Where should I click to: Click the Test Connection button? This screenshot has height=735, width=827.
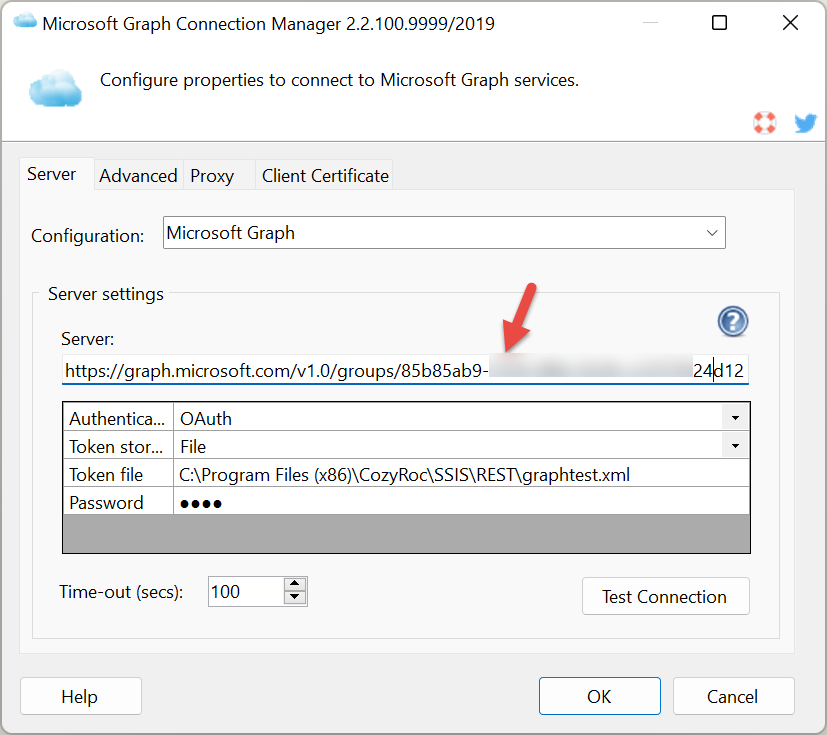click(666, 596)
